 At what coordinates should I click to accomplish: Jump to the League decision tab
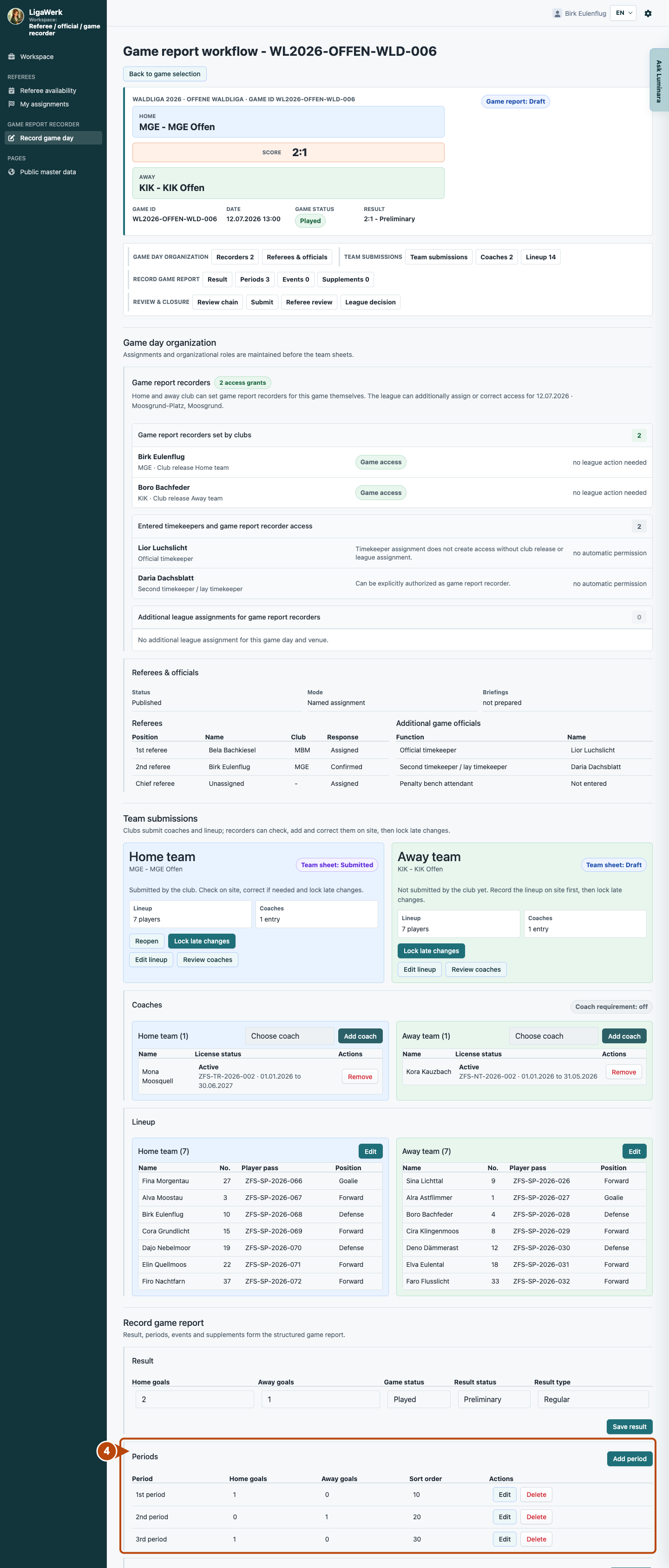tap(370, 302)
